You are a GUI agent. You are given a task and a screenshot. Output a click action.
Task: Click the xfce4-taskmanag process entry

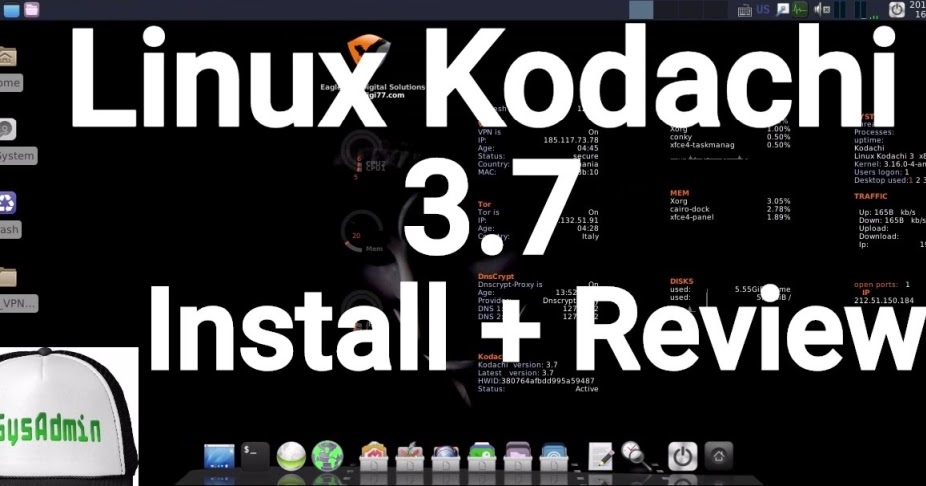click(730, 145)
